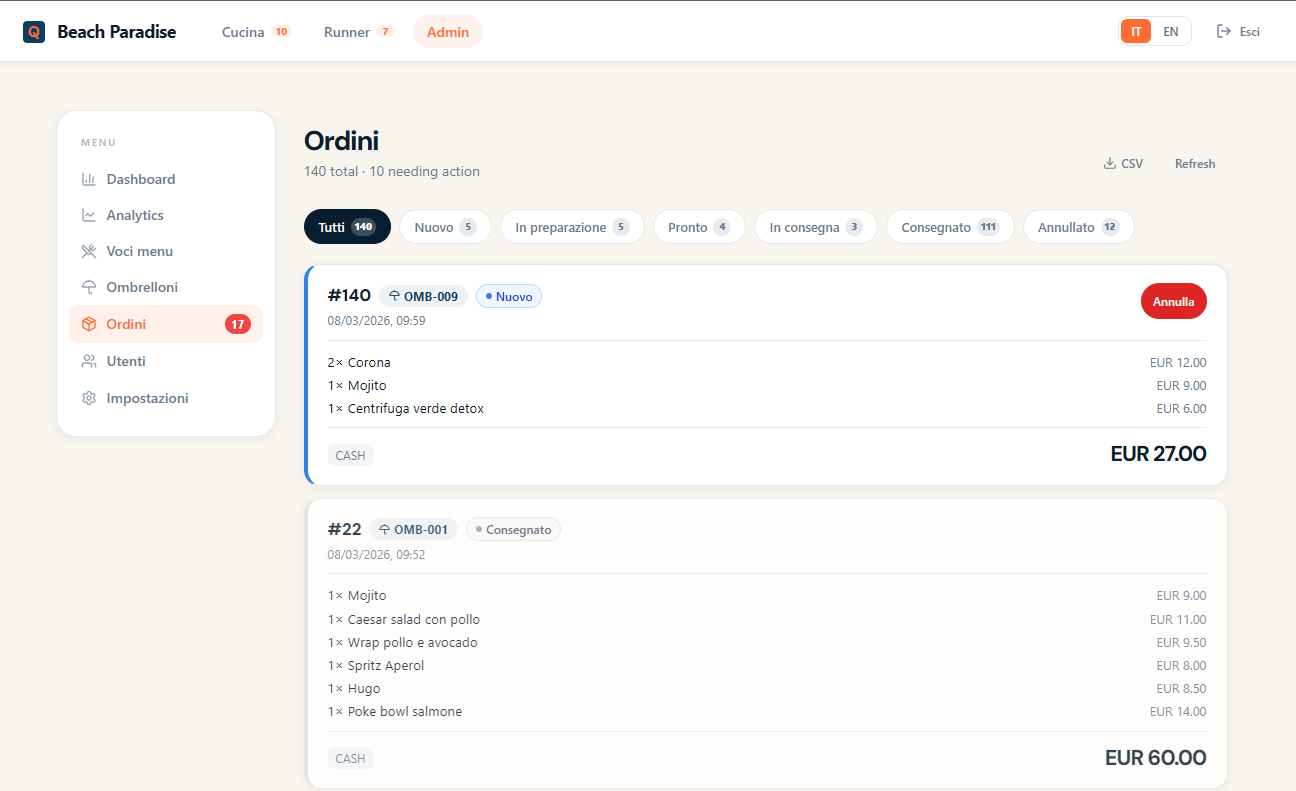The width and height of the screenshot is (1296, 791).
Task: Click the Utenti people icon
Action: click(x=89, y=361)
